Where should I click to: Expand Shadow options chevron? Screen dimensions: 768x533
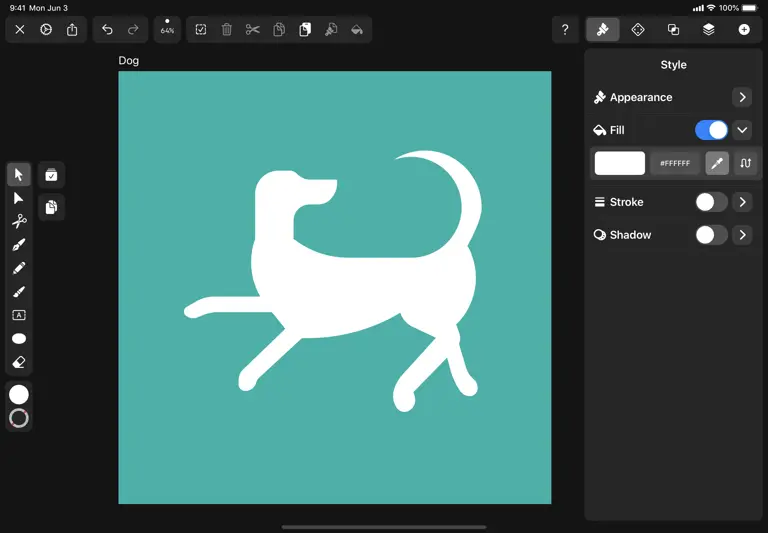(742, 235)
